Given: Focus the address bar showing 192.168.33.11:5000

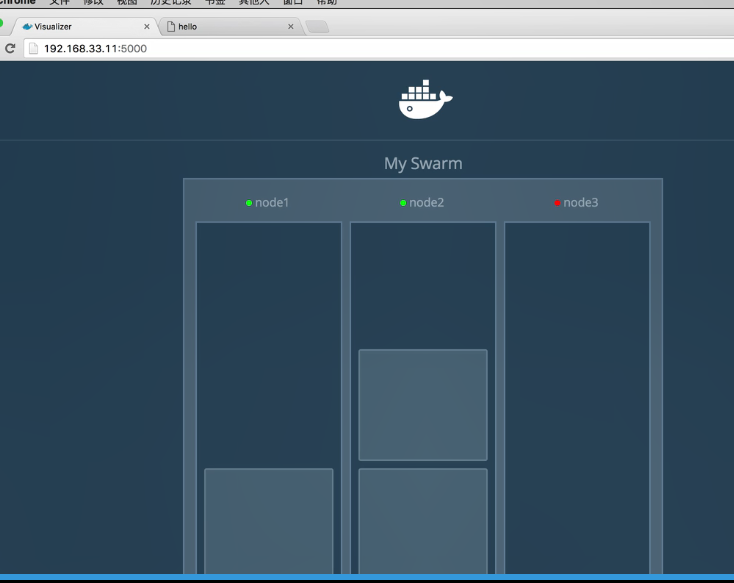Looking at the screenshot, I should 379,48.
